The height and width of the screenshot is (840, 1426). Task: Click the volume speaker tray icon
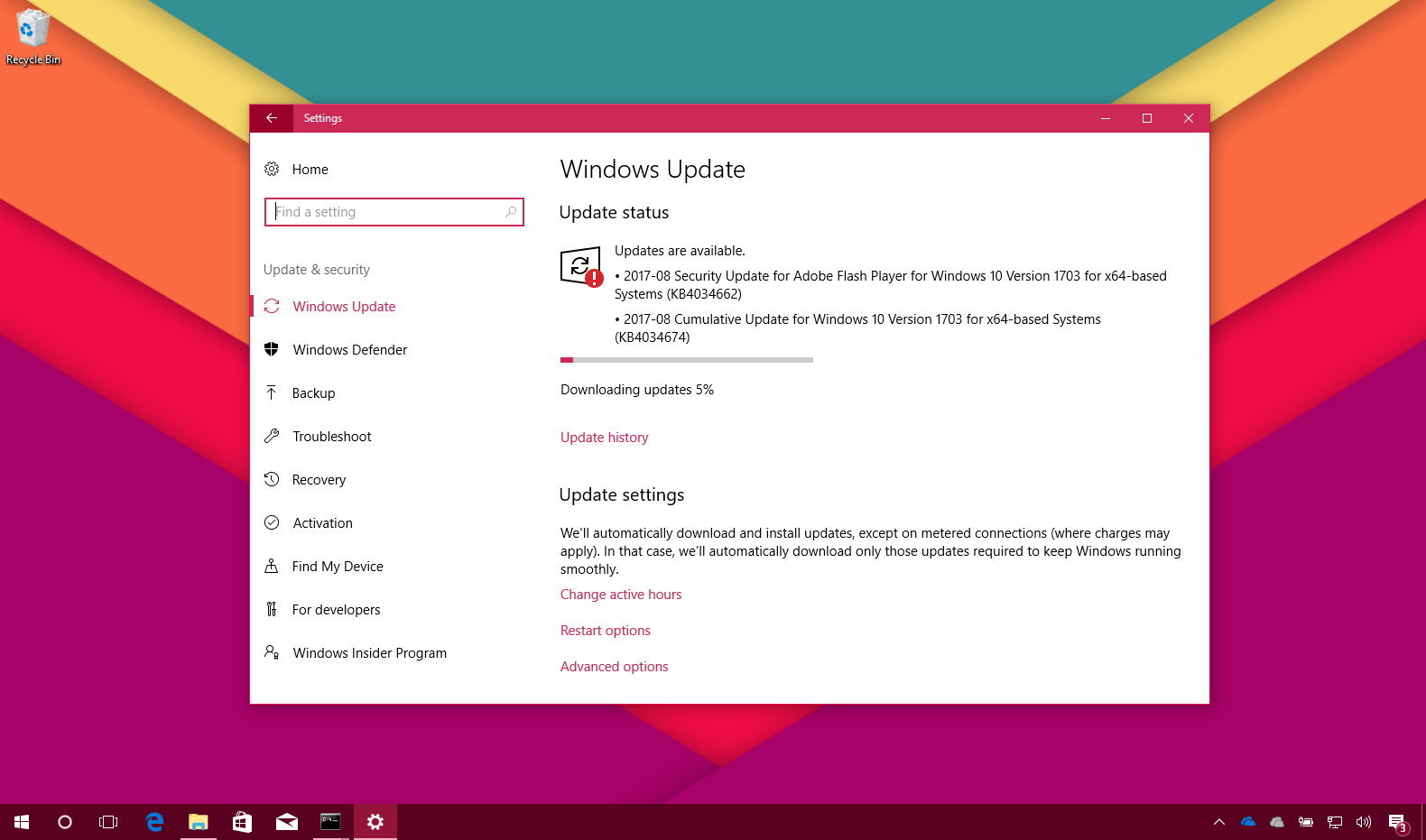coord(1364,822)
